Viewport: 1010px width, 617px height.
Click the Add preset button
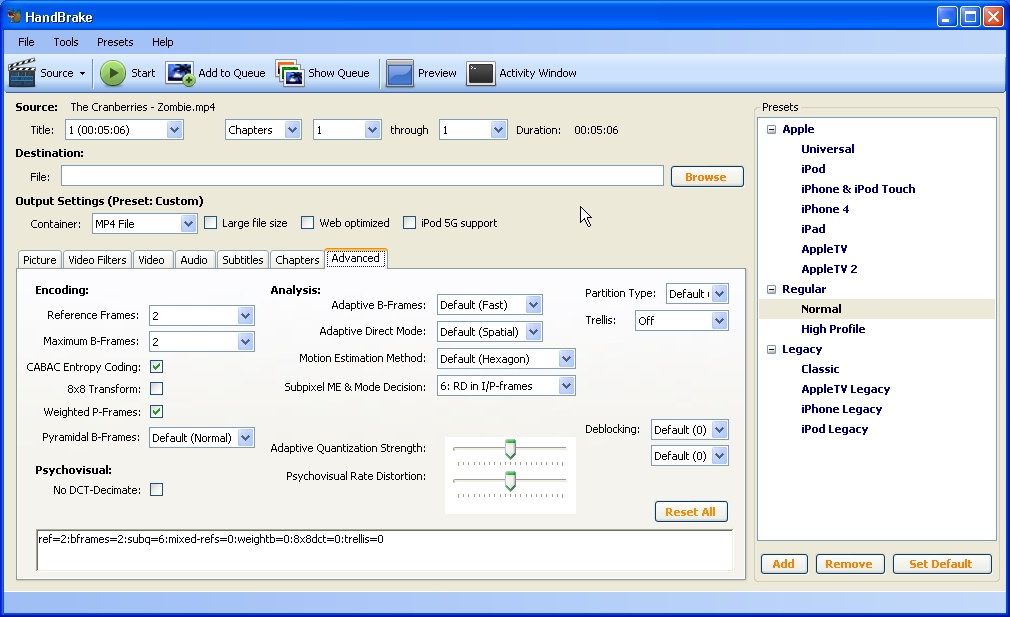point(784,564)
